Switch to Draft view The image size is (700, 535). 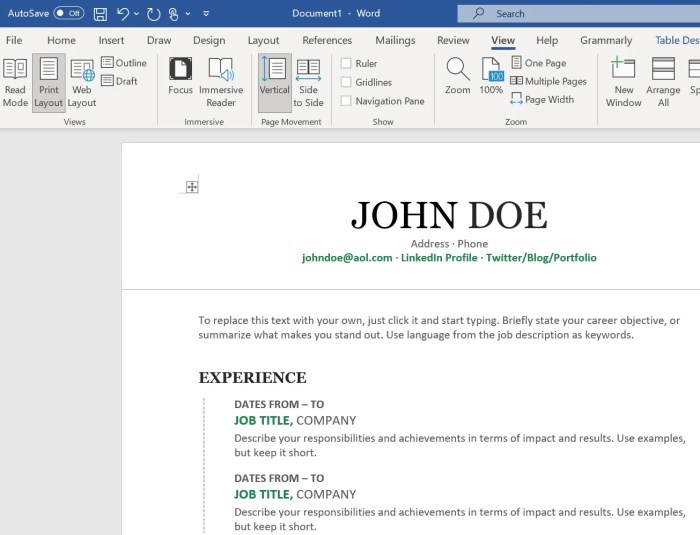point(119,81)
